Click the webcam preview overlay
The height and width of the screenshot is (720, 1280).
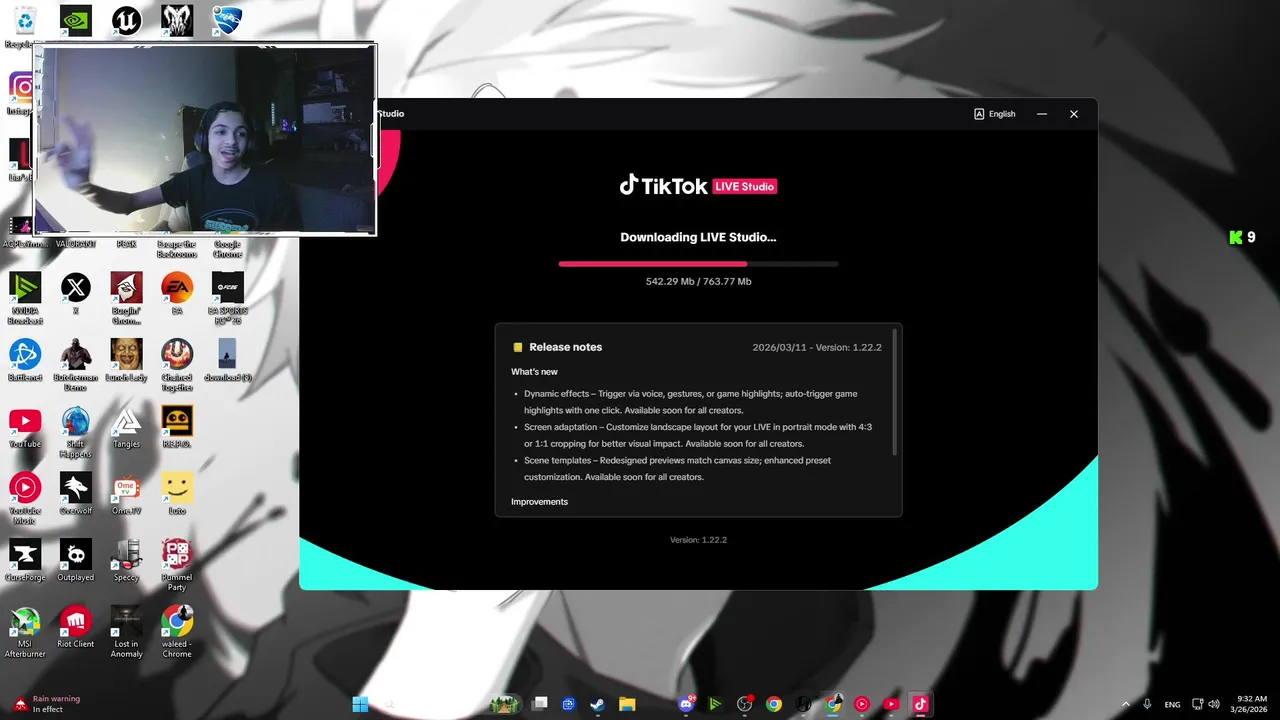205,139
